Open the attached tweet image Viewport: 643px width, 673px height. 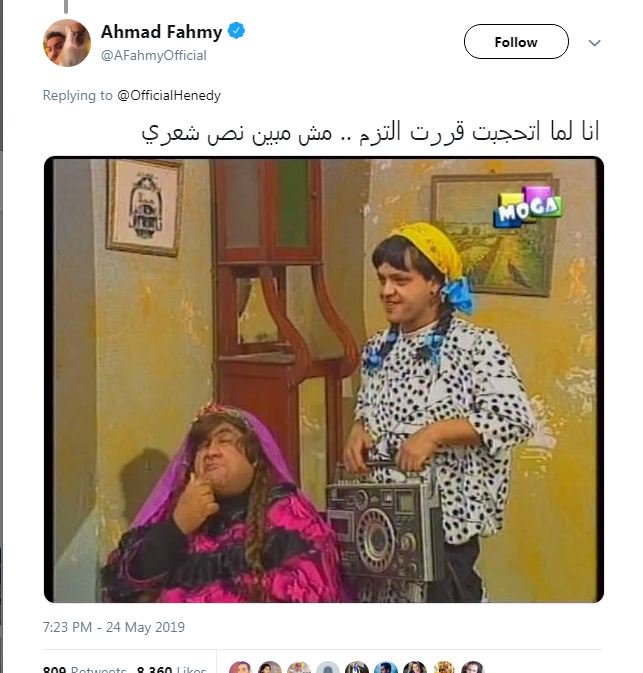[324, 379]
